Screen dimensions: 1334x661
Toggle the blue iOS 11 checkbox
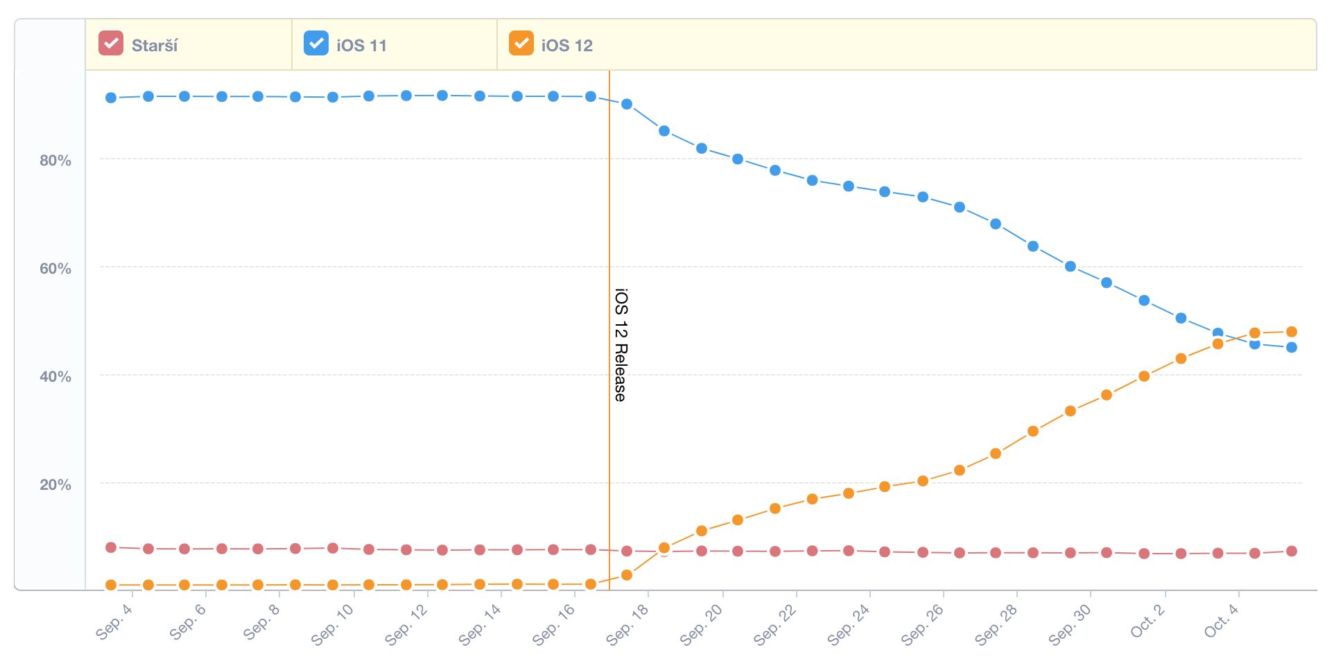tap(316, 44)
